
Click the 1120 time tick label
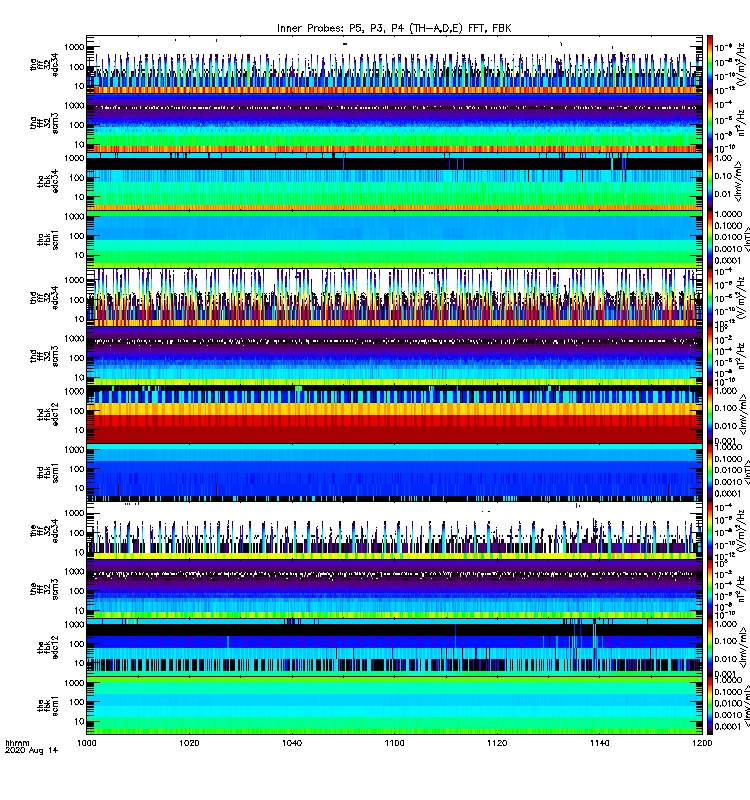[x=497, y=743]
